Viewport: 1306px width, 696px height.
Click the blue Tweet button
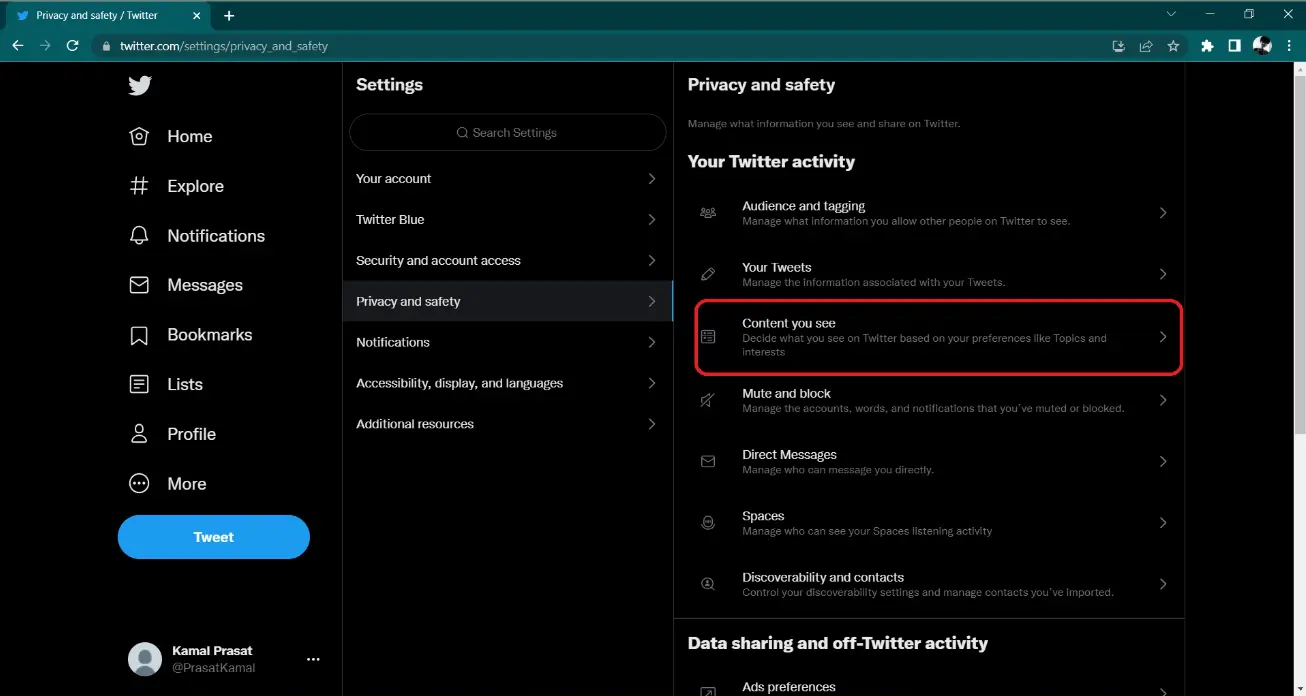214,537
